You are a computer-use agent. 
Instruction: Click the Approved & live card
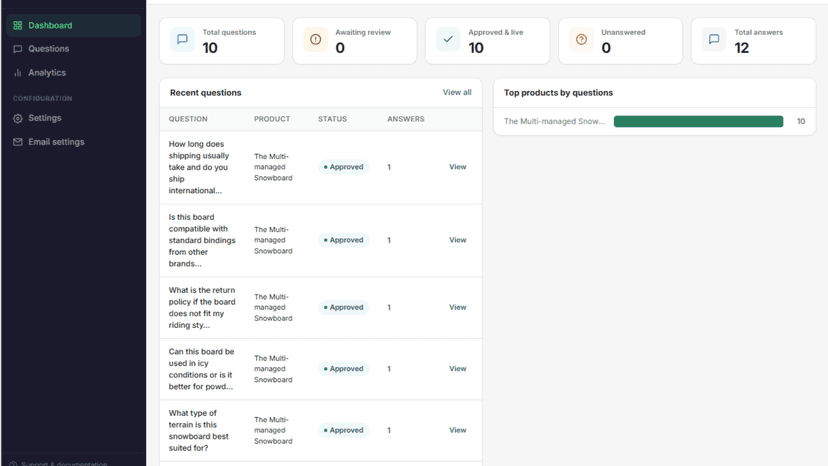tap(487, 41)
